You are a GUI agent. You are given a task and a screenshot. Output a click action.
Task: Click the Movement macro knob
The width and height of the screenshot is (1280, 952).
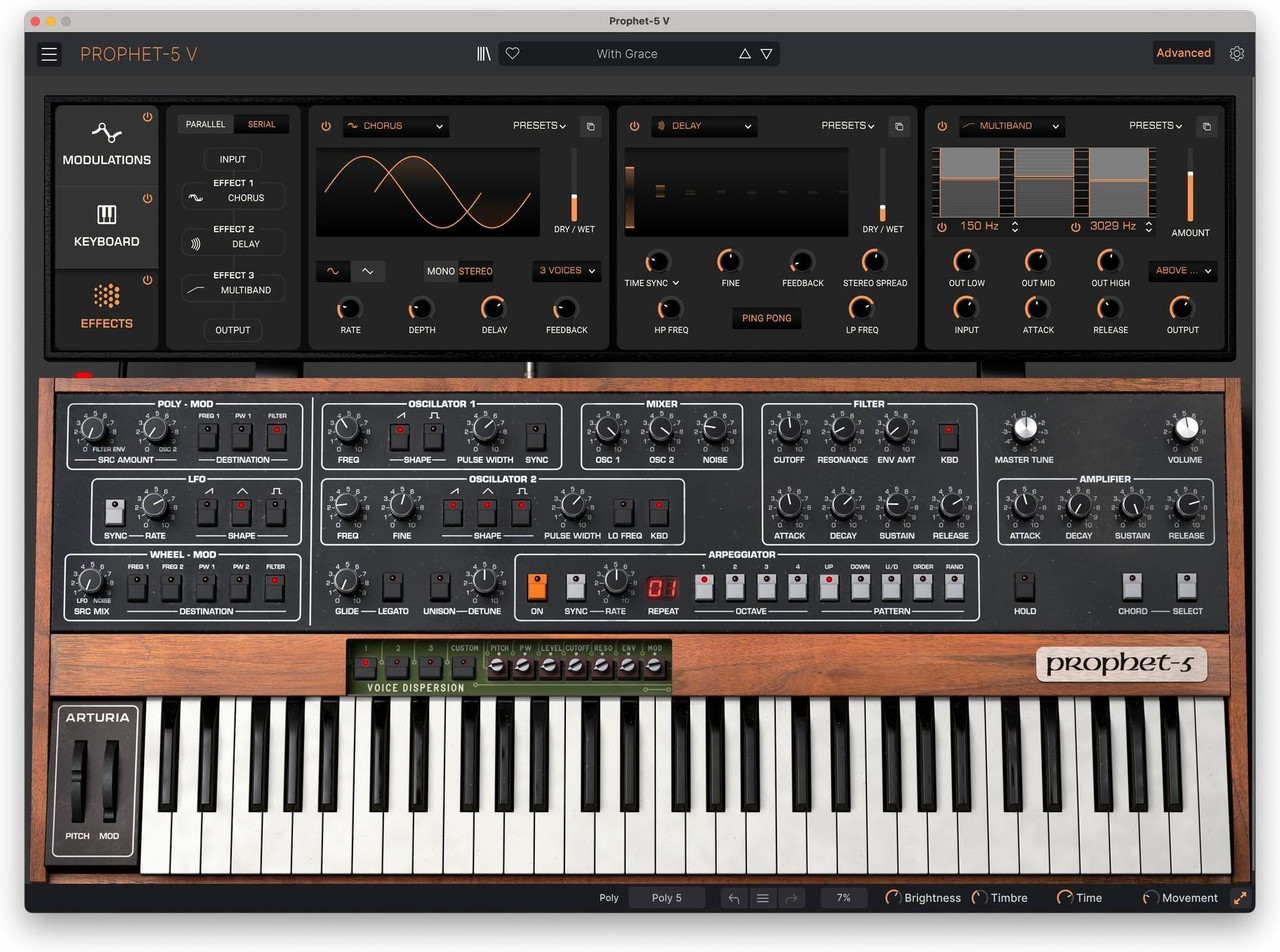pos(1151,898)
